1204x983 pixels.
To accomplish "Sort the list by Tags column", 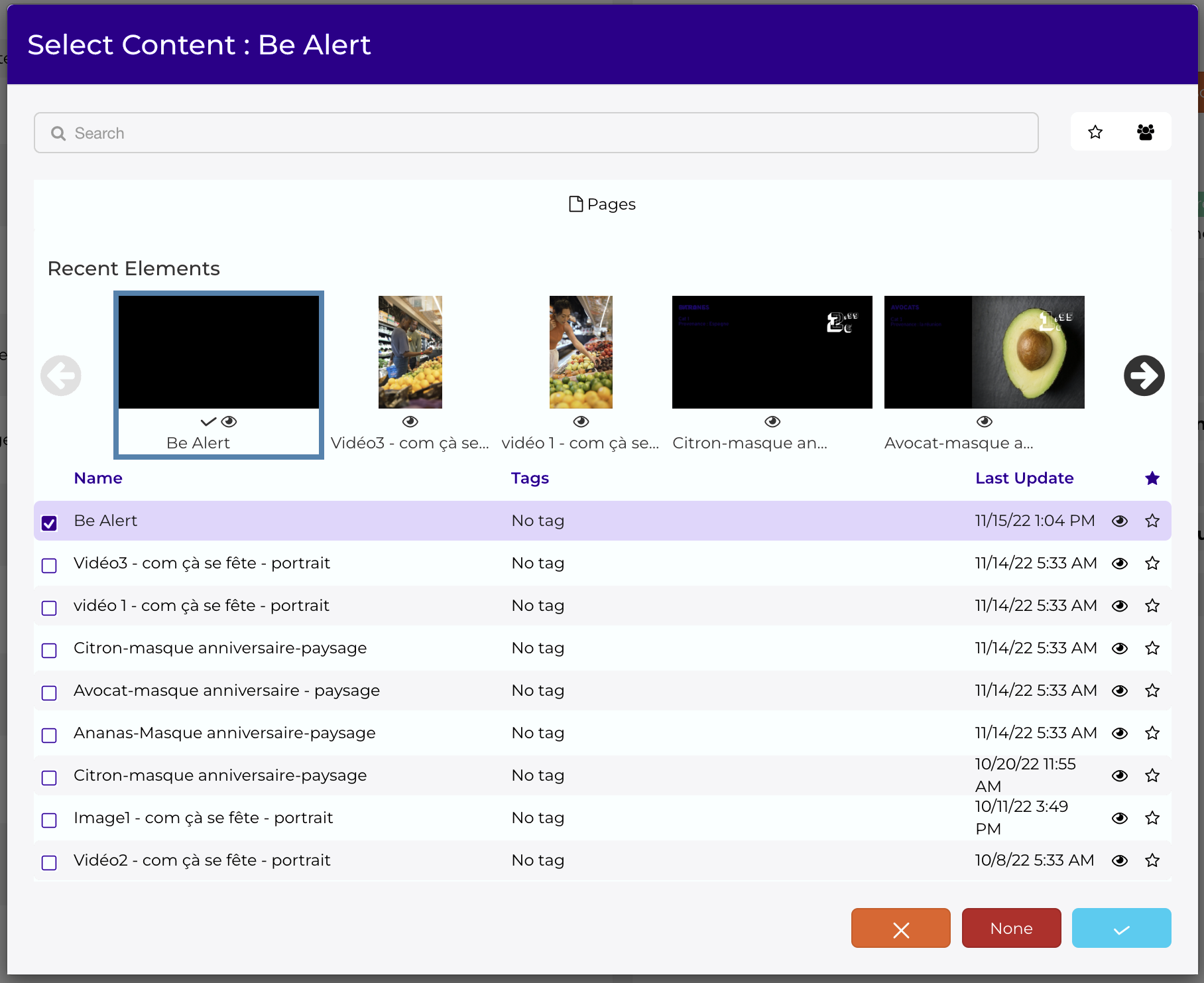I will coord(530,478).
